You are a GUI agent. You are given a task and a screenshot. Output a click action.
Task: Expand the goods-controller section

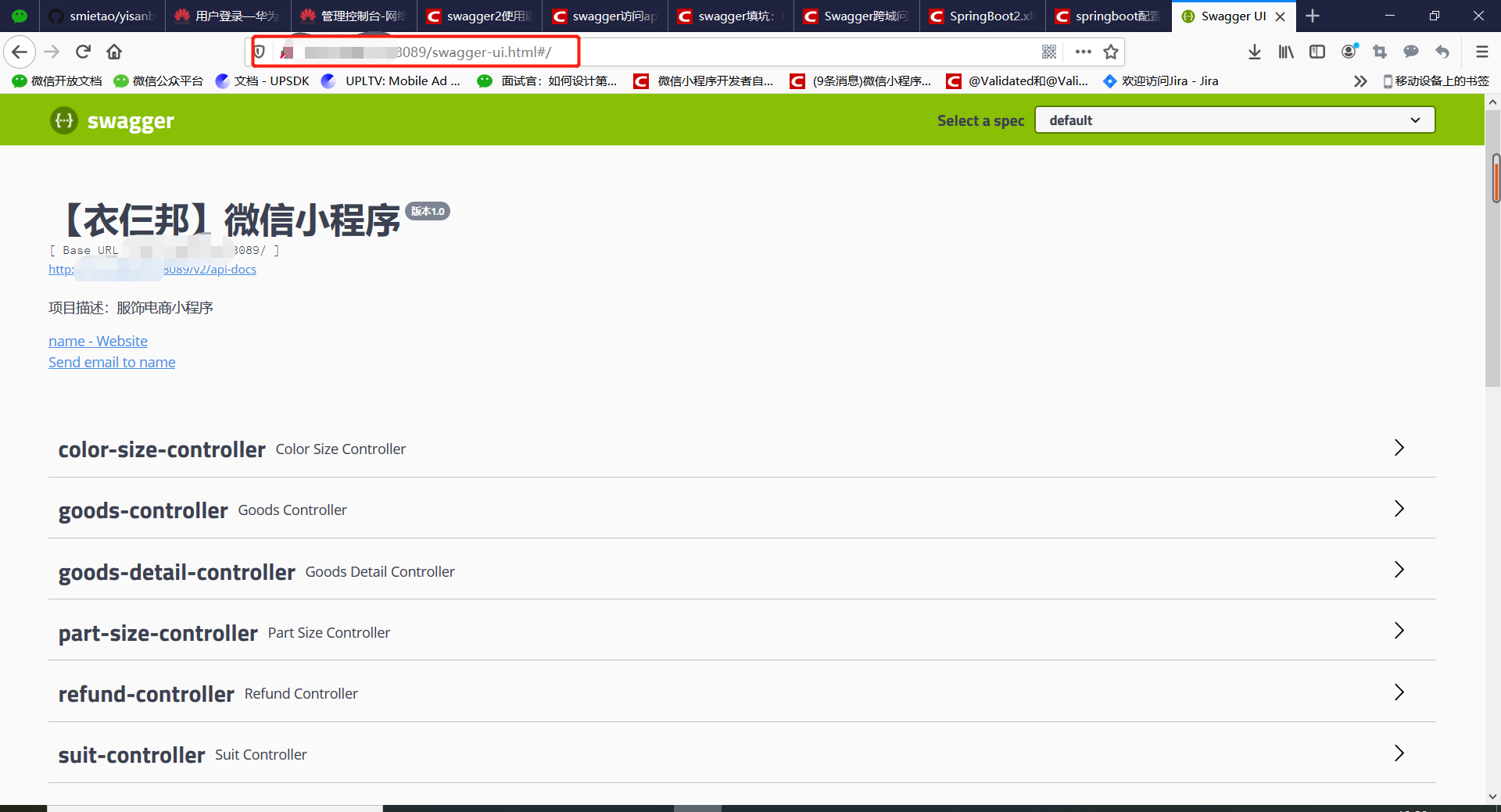click(742, 510)
